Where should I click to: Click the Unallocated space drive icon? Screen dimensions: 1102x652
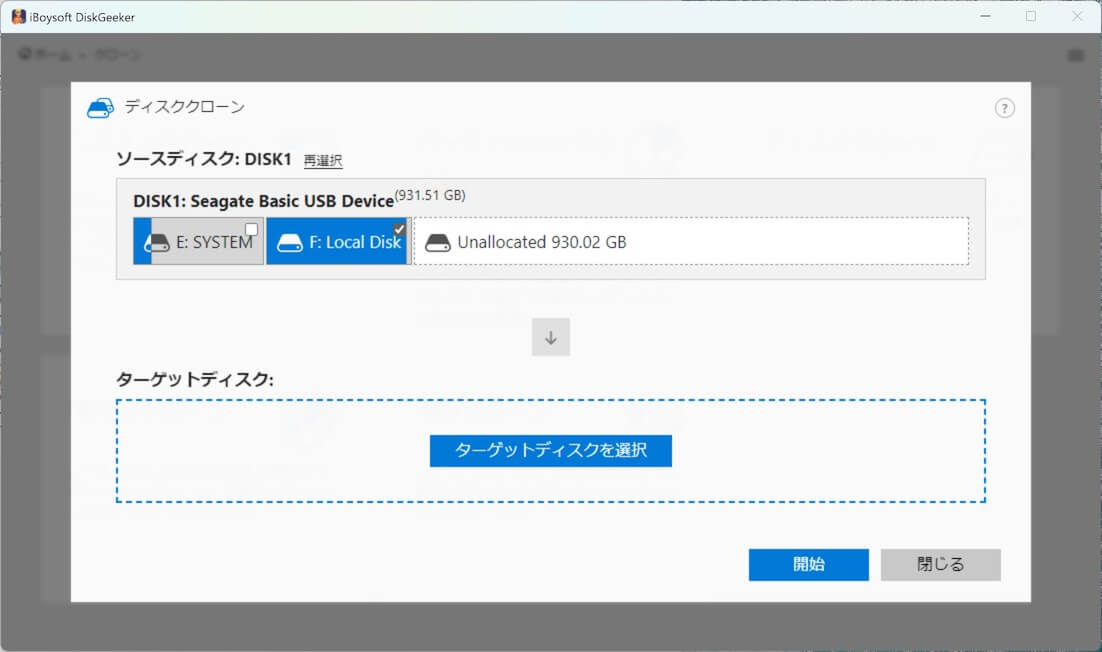pyautogui.click(x=438, y=243)
